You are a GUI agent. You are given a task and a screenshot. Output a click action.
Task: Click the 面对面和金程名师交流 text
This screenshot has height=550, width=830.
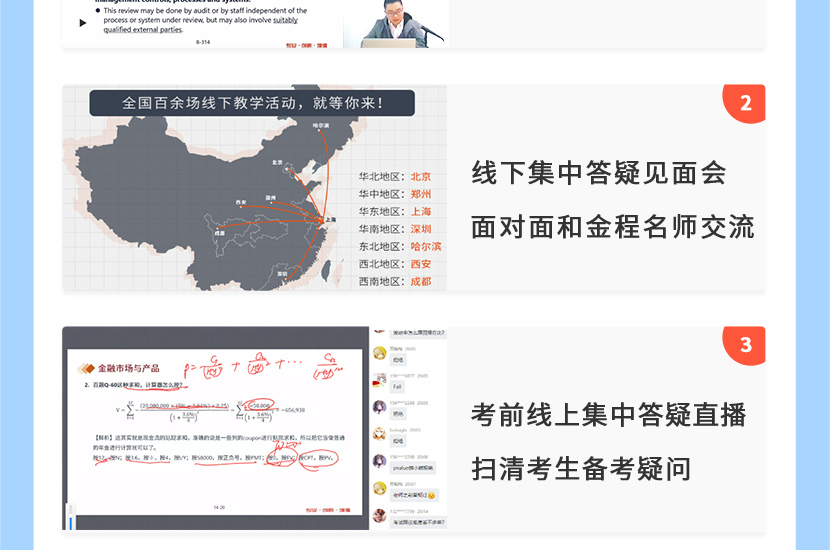click(x=612, y=227)
